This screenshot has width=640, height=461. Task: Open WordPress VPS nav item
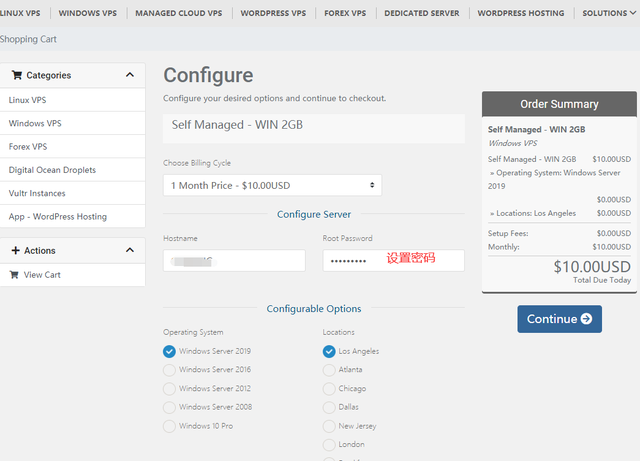273,13
